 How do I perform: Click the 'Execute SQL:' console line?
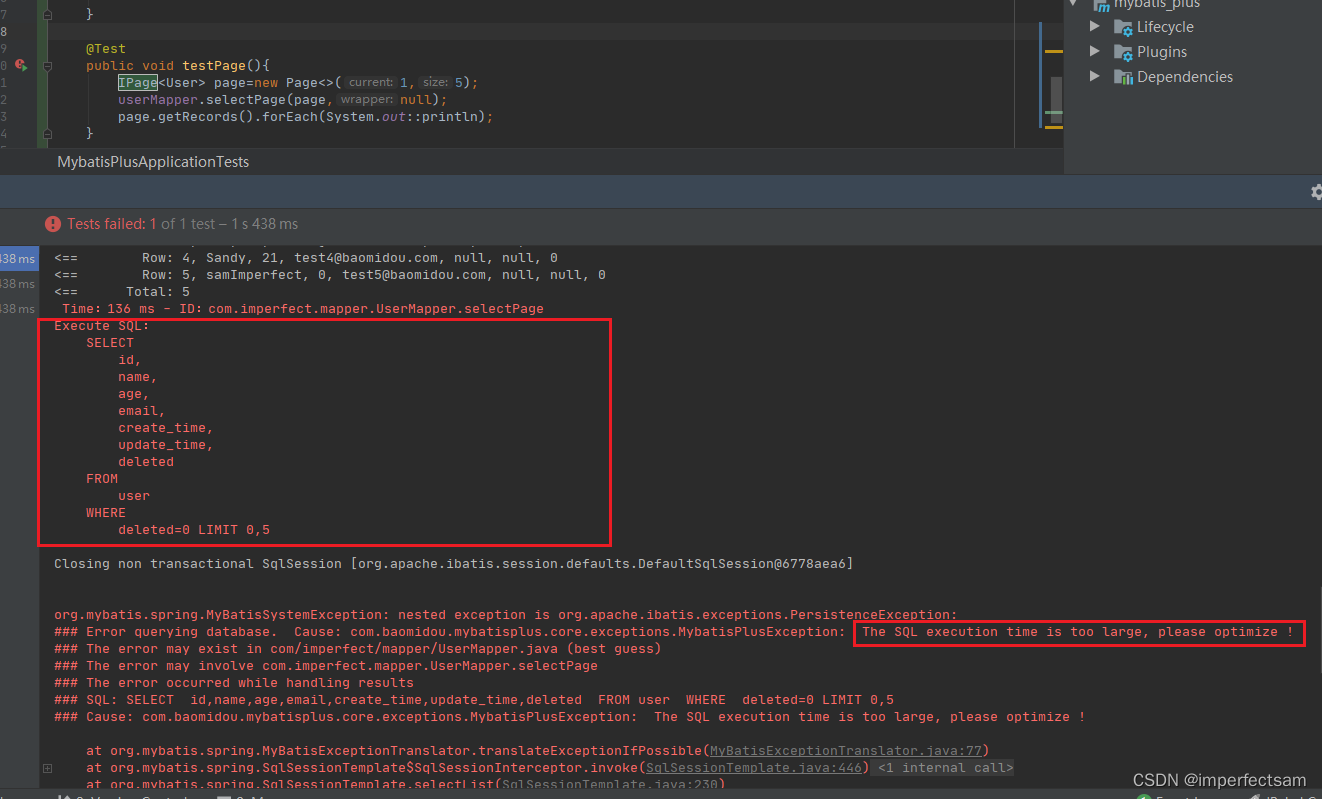click(101, 326)
